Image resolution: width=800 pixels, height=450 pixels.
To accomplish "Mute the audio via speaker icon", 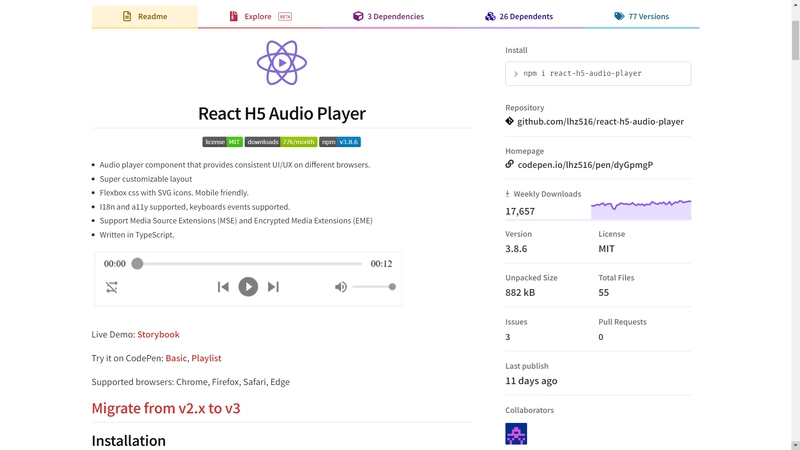I will tap(341, 287).
